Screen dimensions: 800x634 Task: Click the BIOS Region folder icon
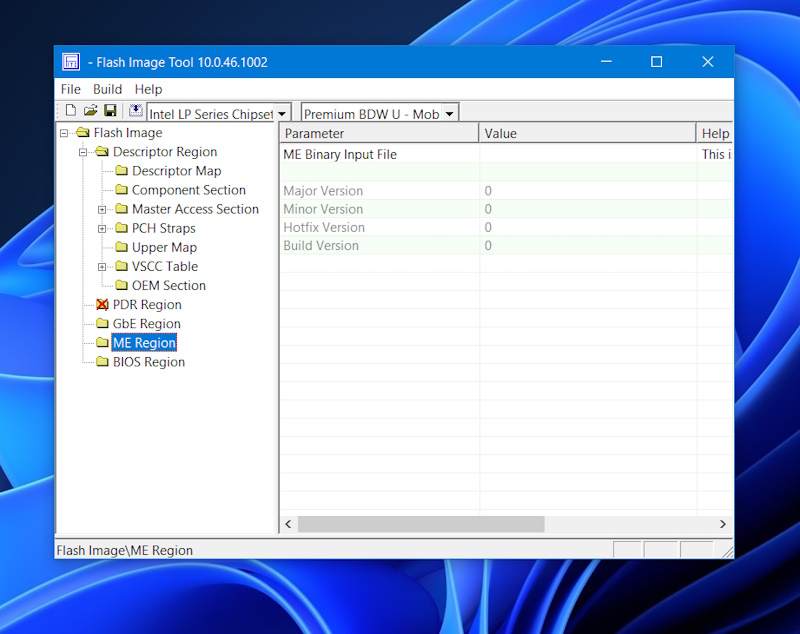pyautogui.click(x=102, y=362)
